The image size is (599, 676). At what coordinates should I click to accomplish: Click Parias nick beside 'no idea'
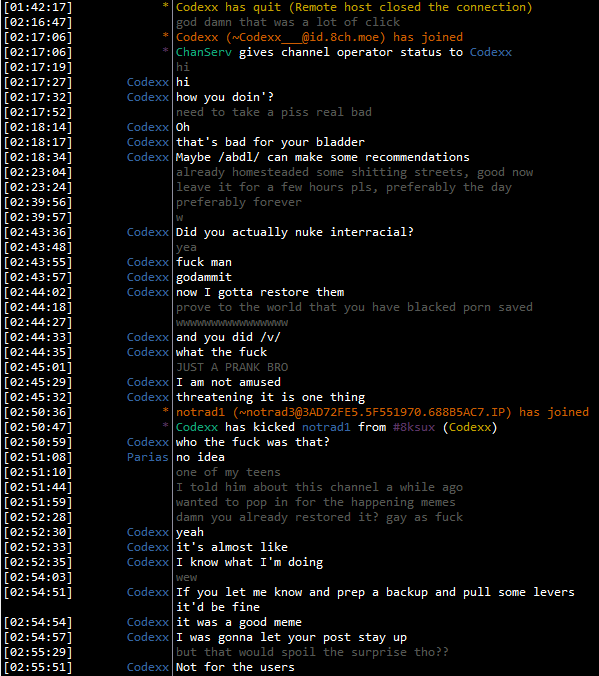tap(147, 457)
